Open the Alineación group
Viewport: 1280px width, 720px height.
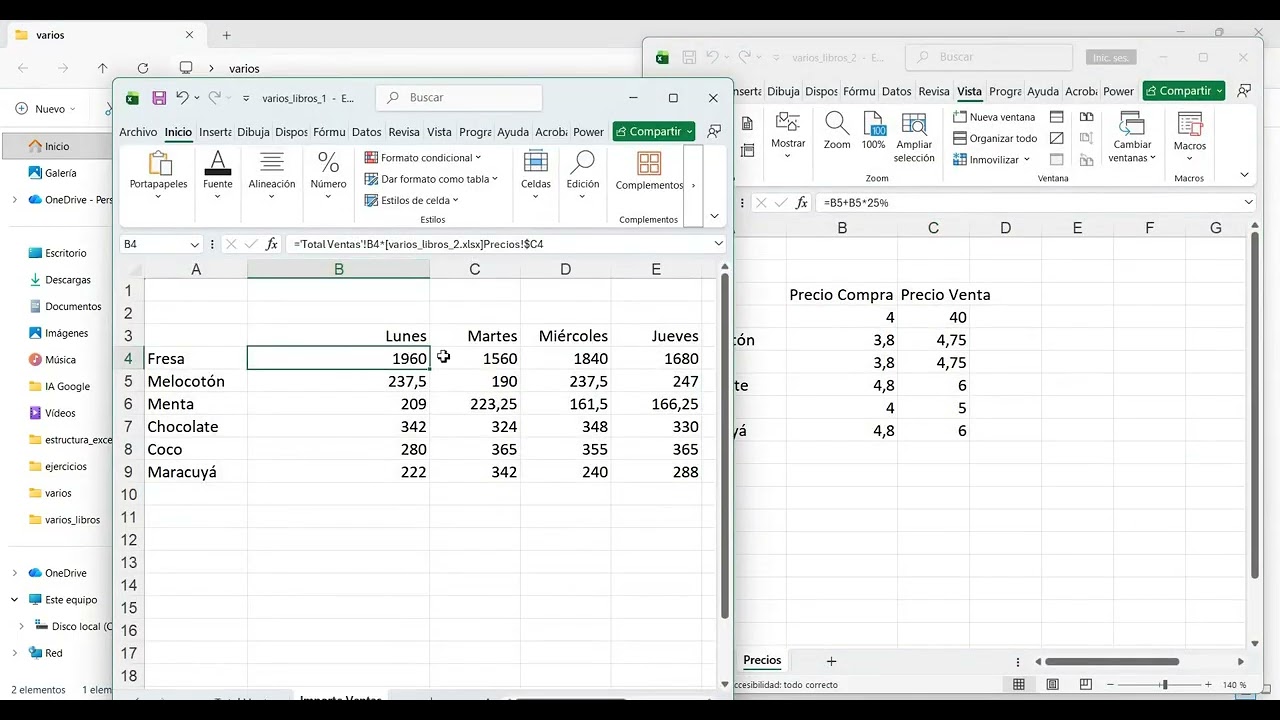(x=272, y=174)
